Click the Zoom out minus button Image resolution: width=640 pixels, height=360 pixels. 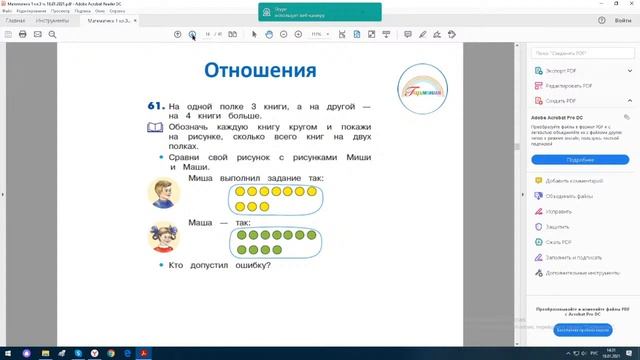pos(284,34)
